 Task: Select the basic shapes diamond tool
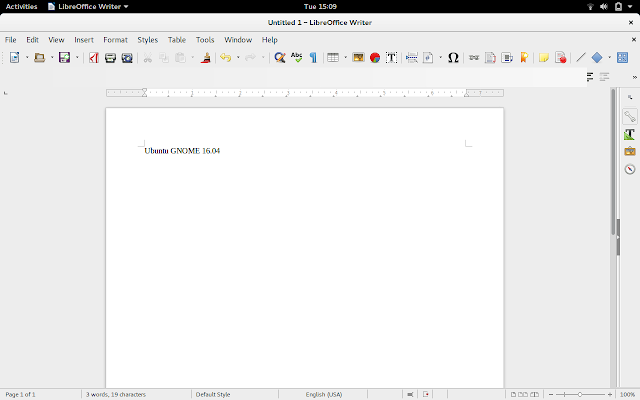[x=597, y=58]
